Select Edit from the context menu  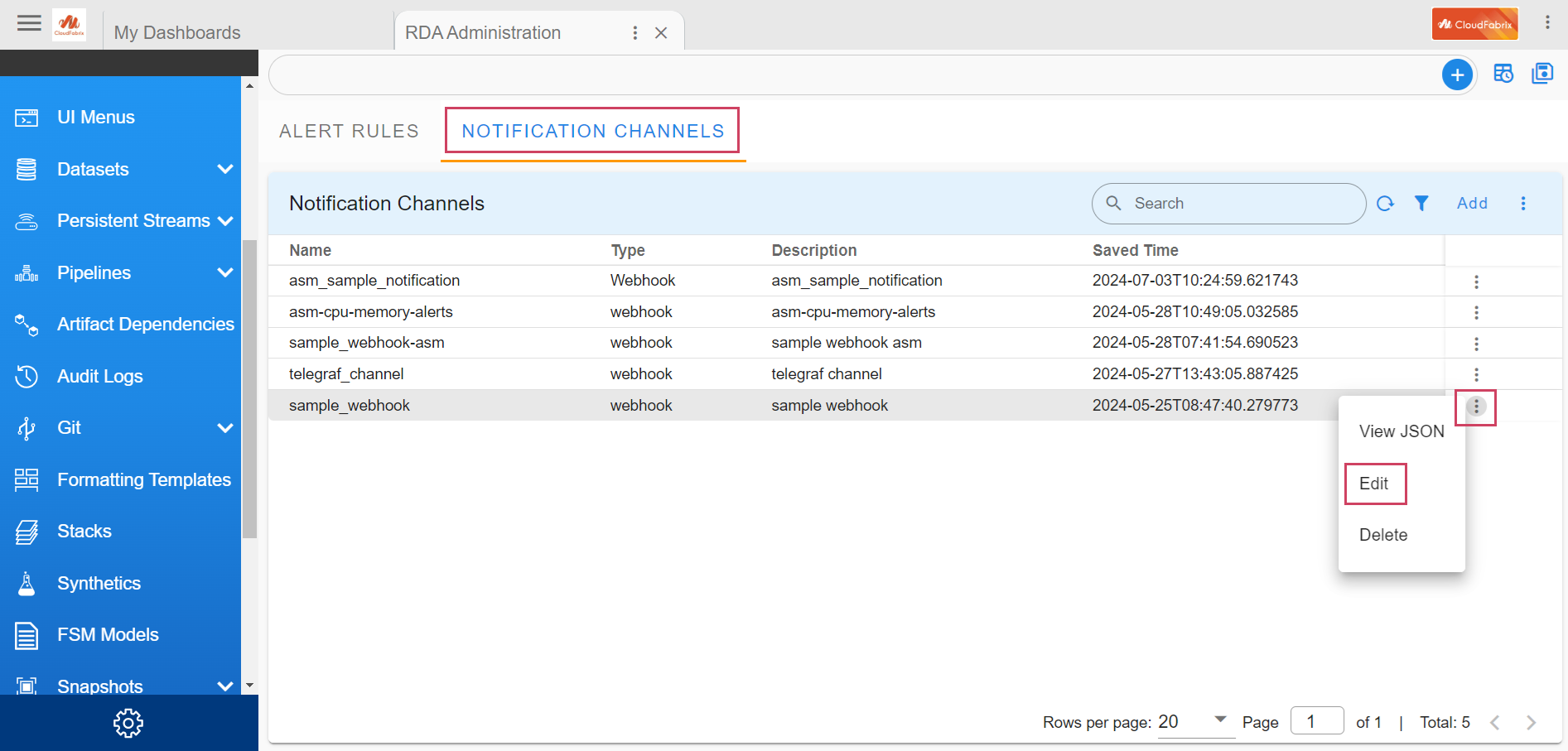pyautogui.click(x=1374, y=484)
